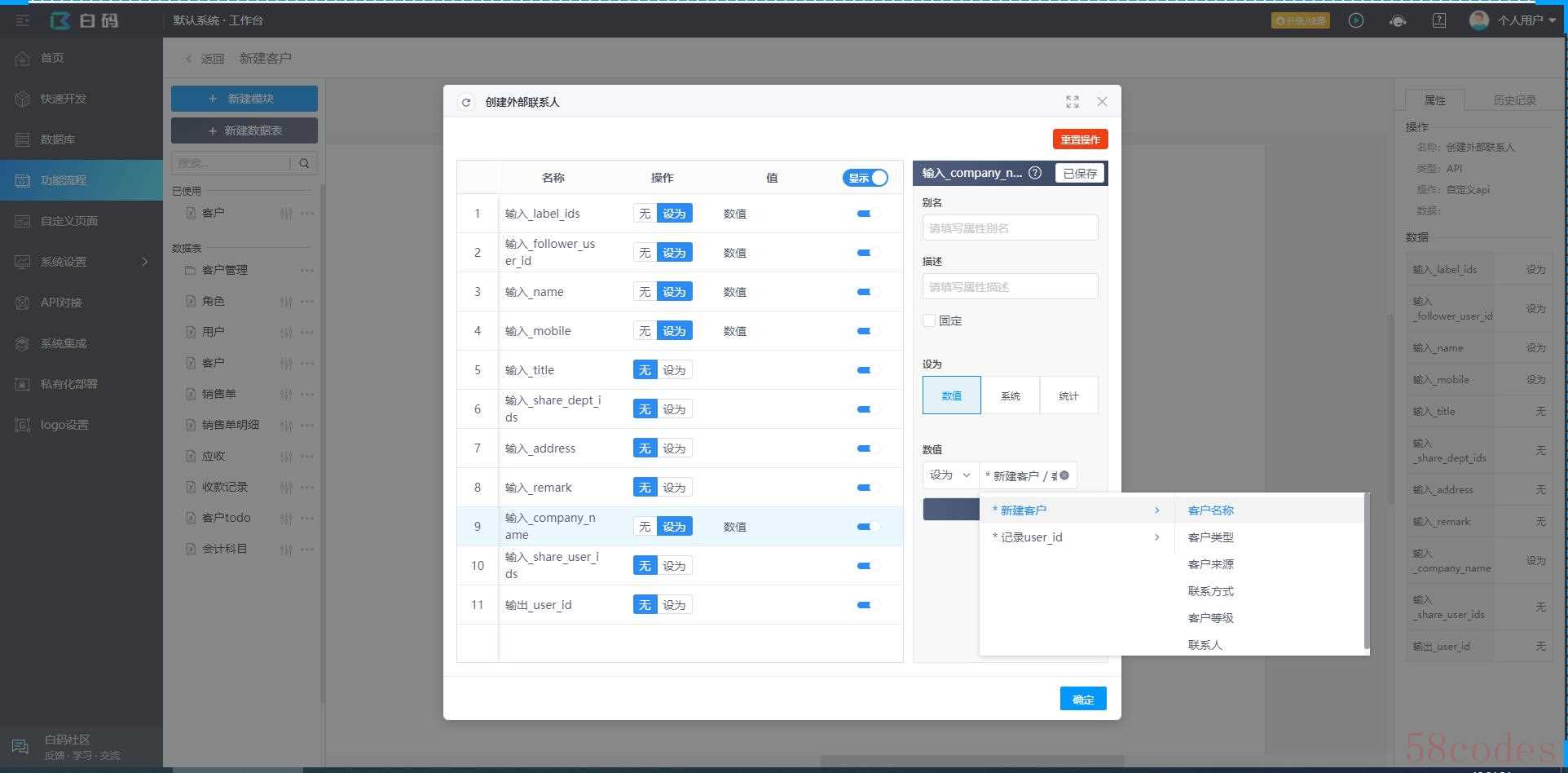Click the sidebar 搜索 input box
This screenshot has width=1568, height=773.
(x=231, y=163)
